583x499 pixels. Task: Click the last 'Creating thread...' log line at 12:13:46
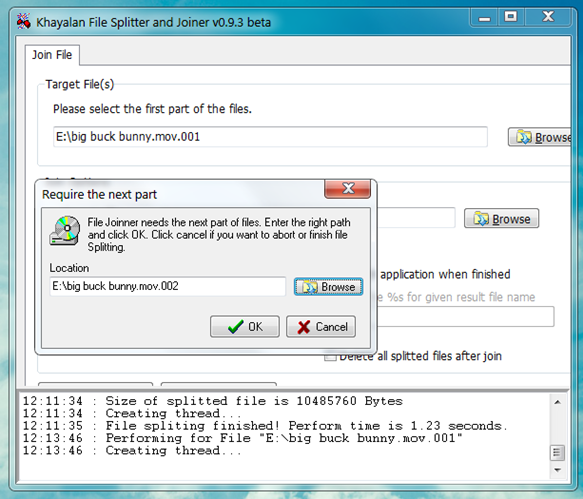[x=132, y=450]
